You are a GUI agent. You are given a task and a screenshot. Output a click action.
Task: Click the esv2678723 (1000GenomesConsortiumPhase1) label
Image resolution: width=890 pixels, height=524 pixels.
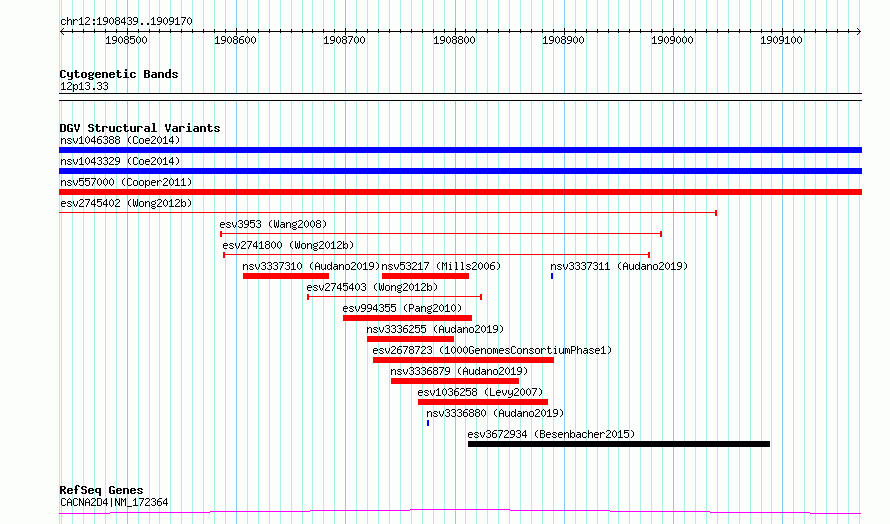[492, 350]
